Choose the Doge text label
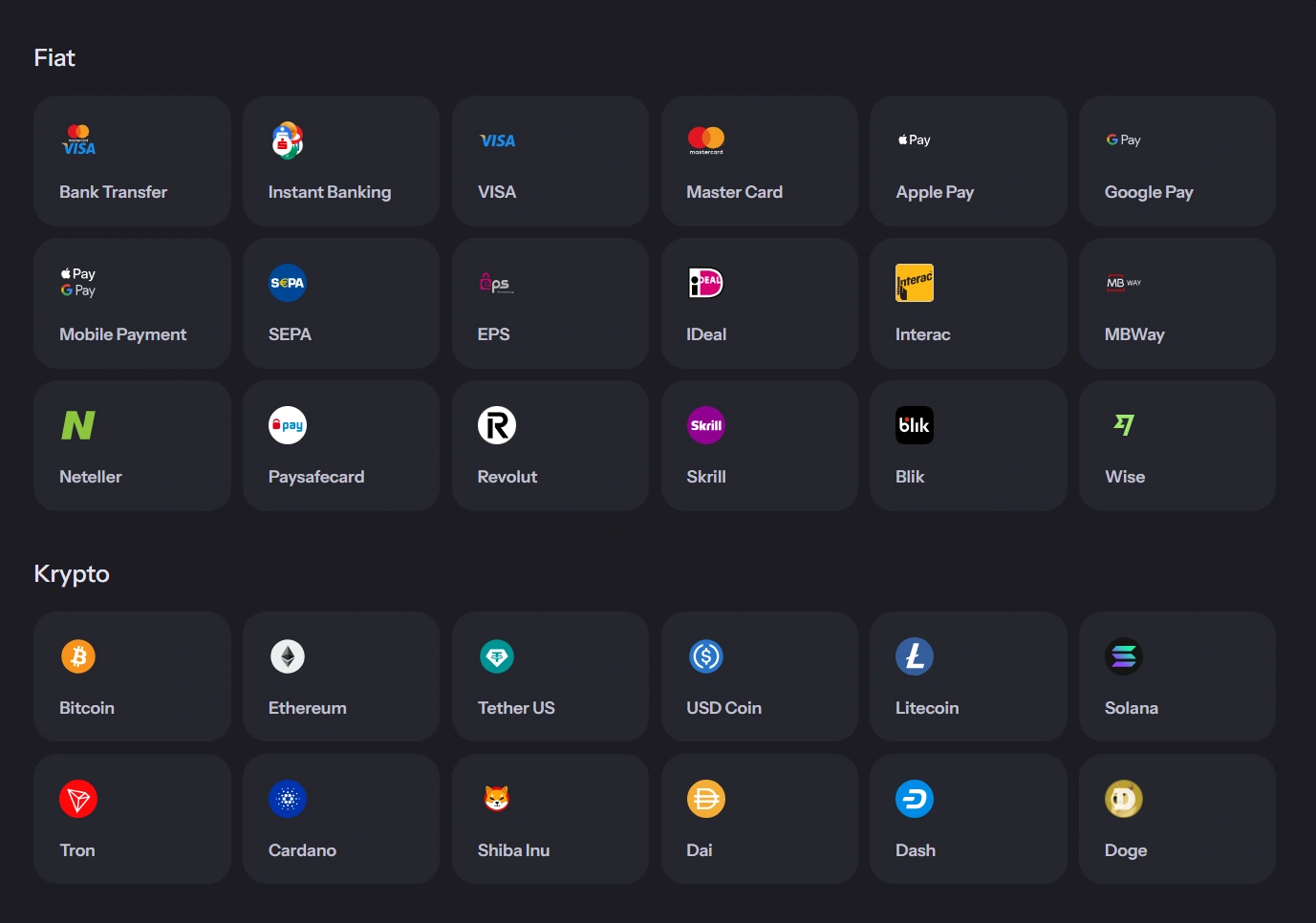1316x923 pixels. click(x=1126, y=850)
